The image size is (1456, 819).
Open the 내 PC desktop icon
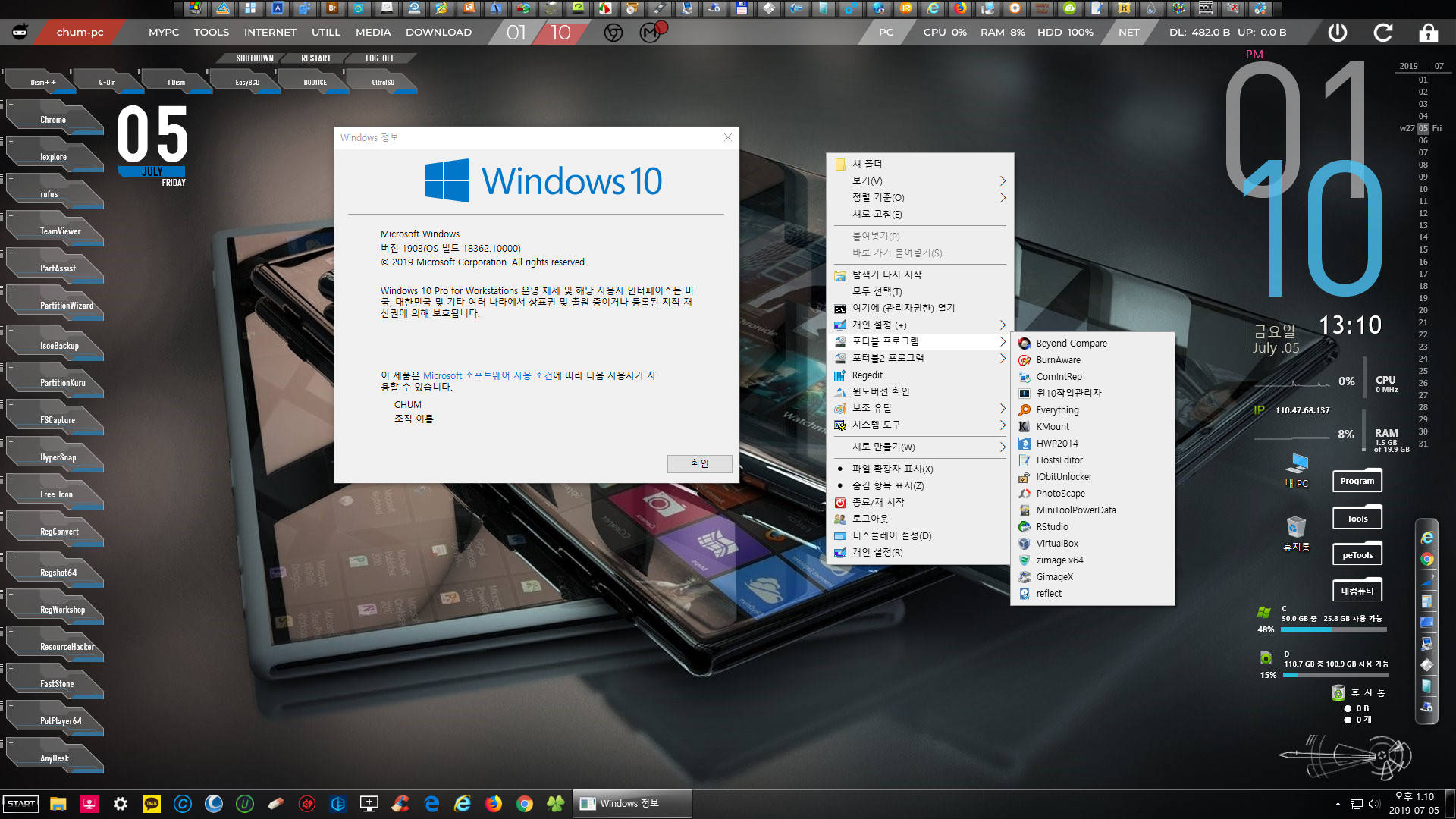[1297, 470]
